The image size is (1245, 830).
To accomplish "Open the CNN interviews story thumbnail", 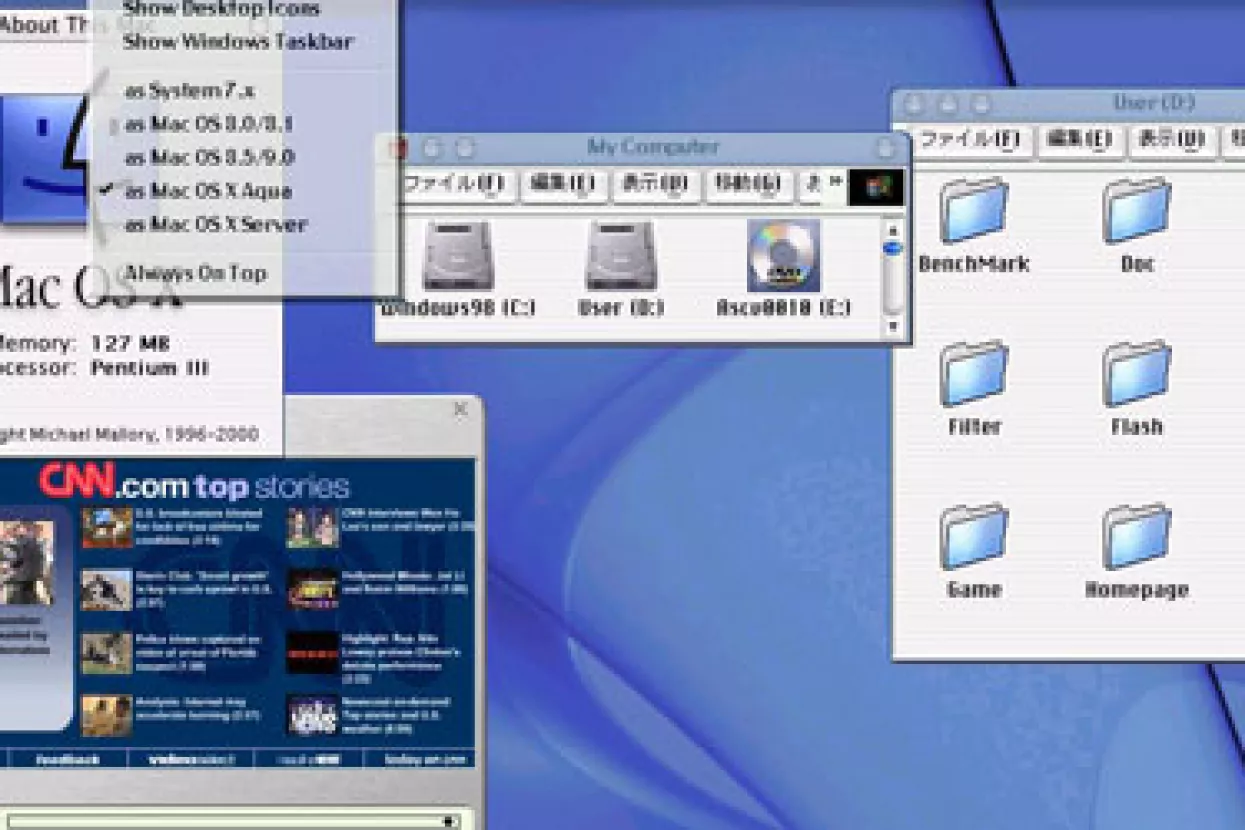I will [312, 527].
